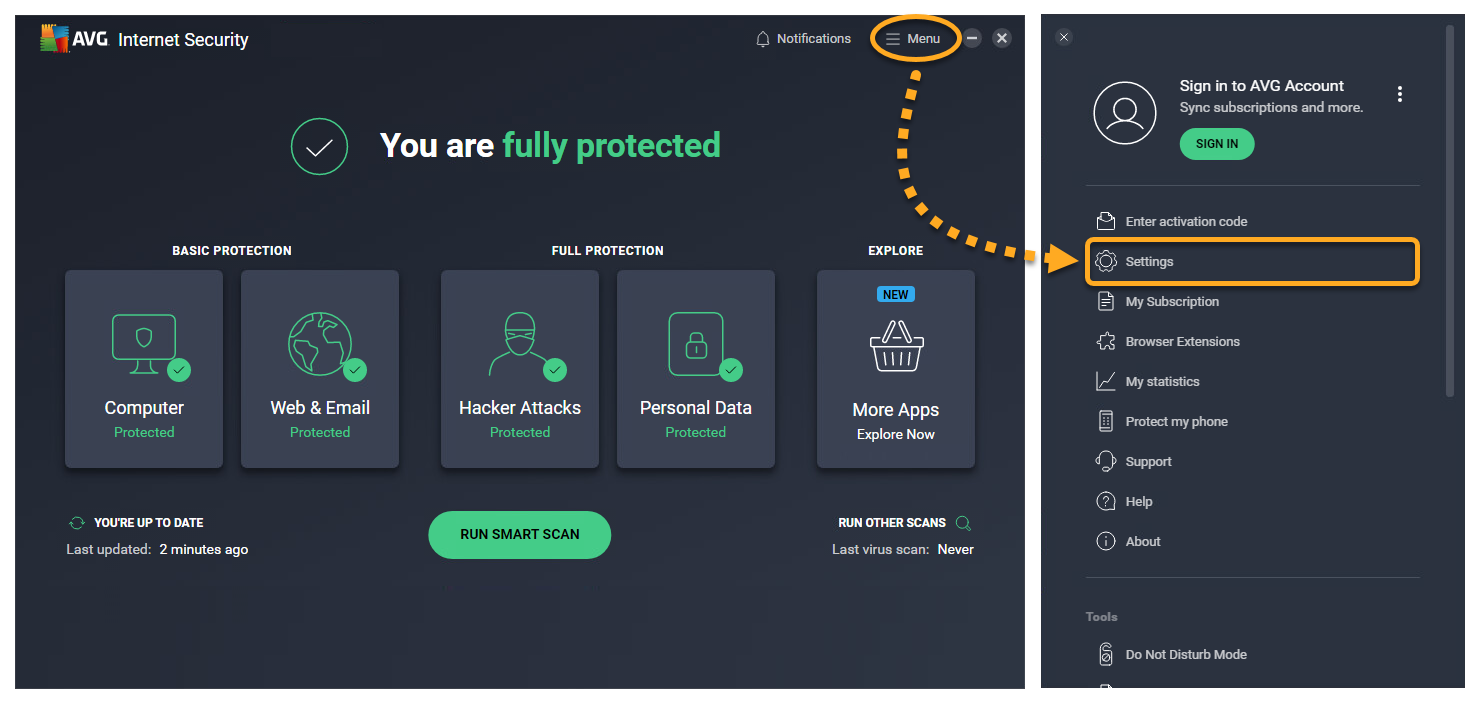
Task: Open My Subscription menu entry
Action: click(x=1172, y=302)
